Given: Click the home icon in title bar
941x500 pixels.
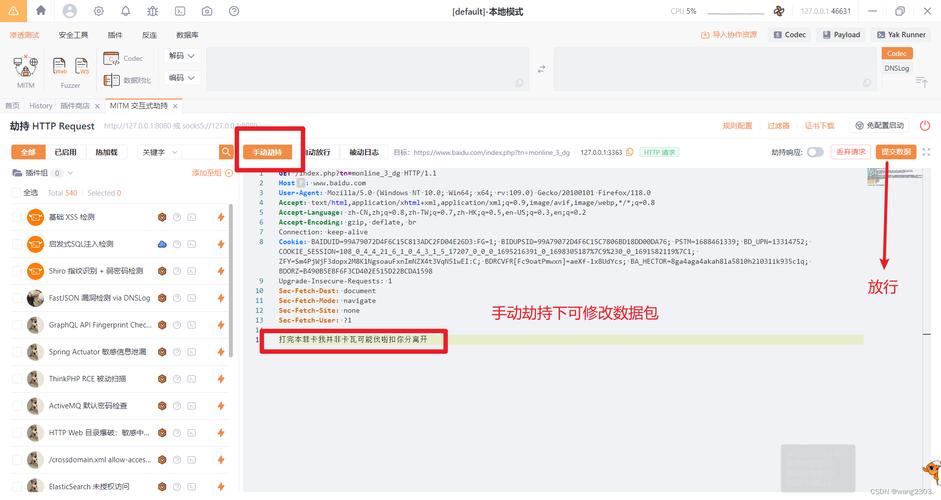Looking at the screenshot, I should pyautogui.click(x=41, y=10).
